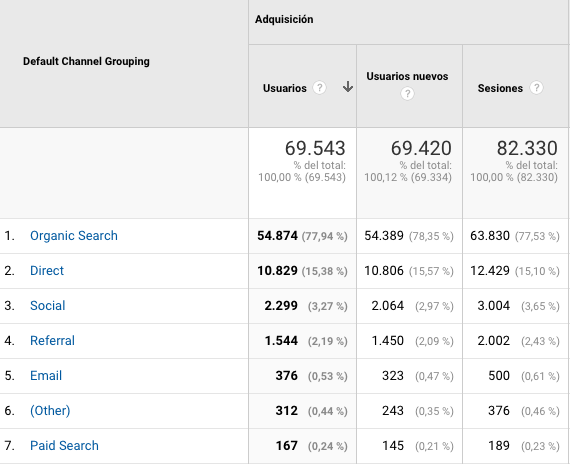The width and height of the screenshot is (570, 465).
Task: Select total sessions value 82.330
Action: 527,148
